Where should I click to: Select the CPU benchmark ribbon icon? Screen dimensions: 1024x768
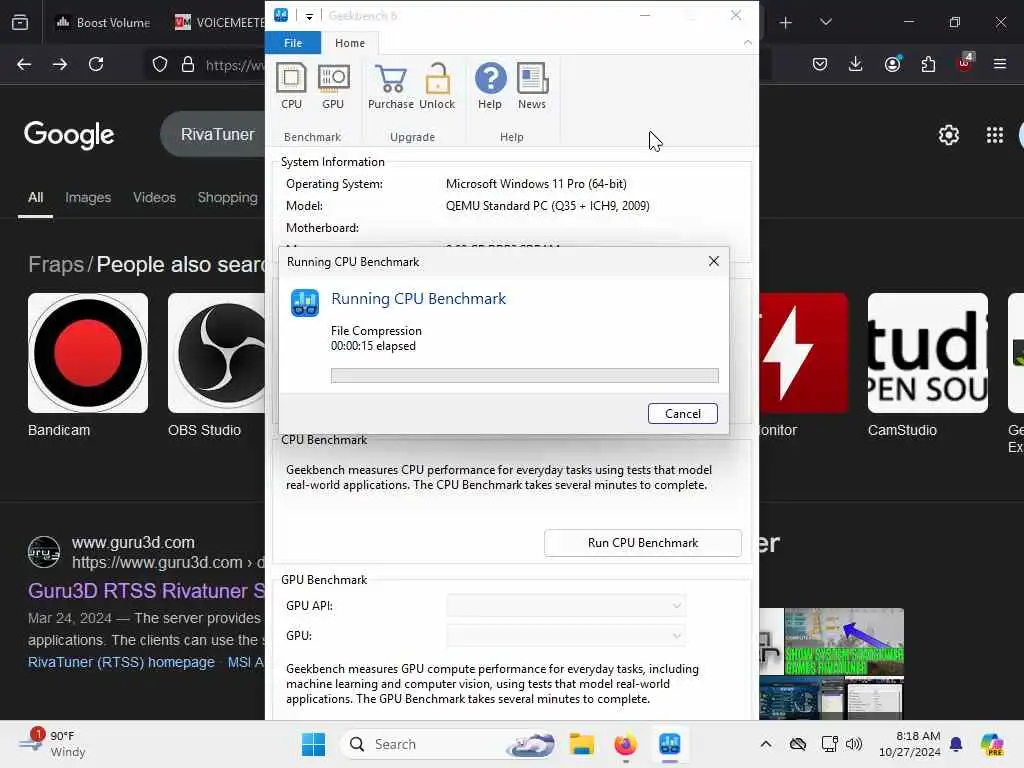[291, 86]
